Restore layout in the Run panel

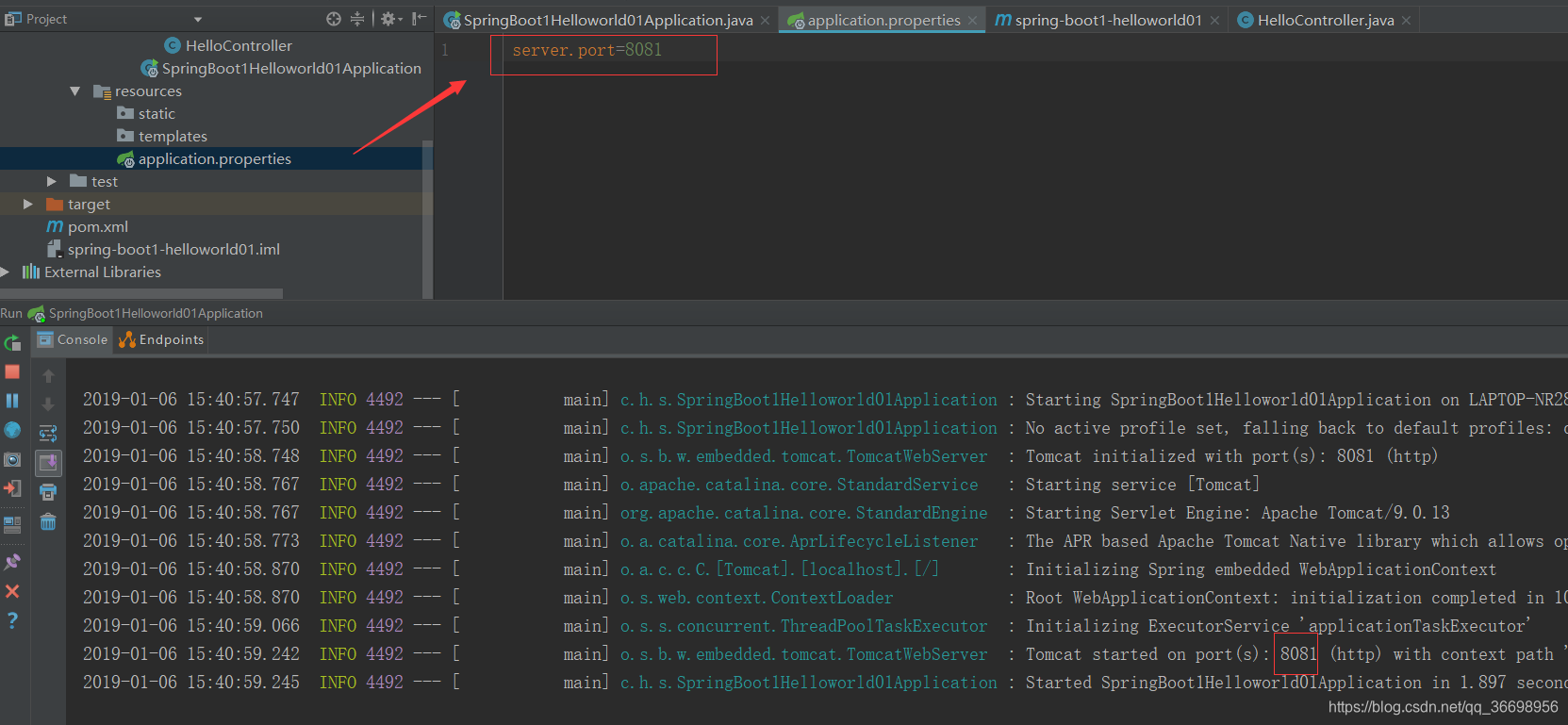tap(12, 524)
